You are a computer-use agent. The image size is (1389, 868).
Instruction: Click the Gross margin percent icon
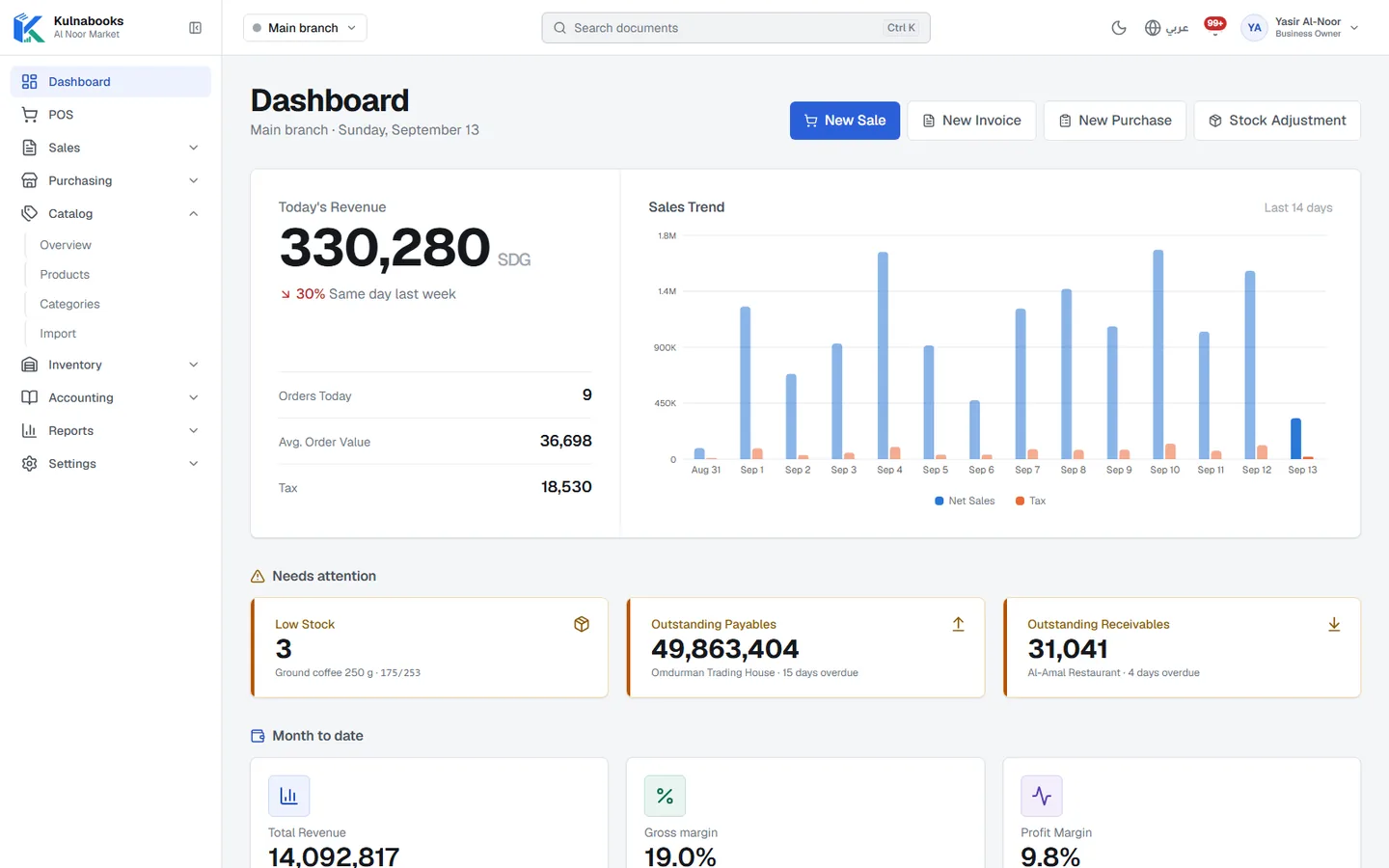[x=665, y=796]
